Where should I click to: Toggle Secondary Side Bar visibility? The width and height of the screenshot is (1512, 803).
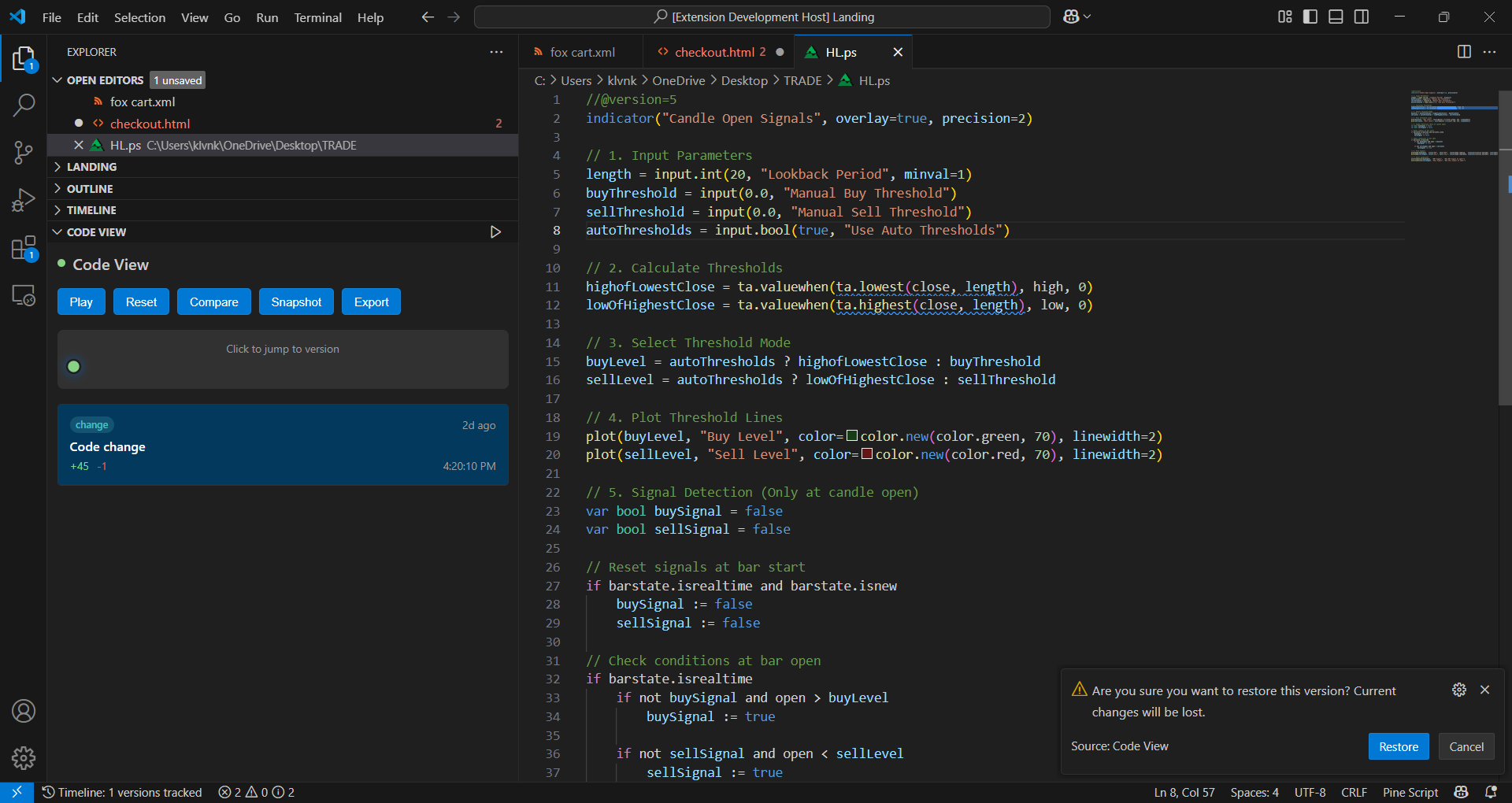pos(1362,17)
